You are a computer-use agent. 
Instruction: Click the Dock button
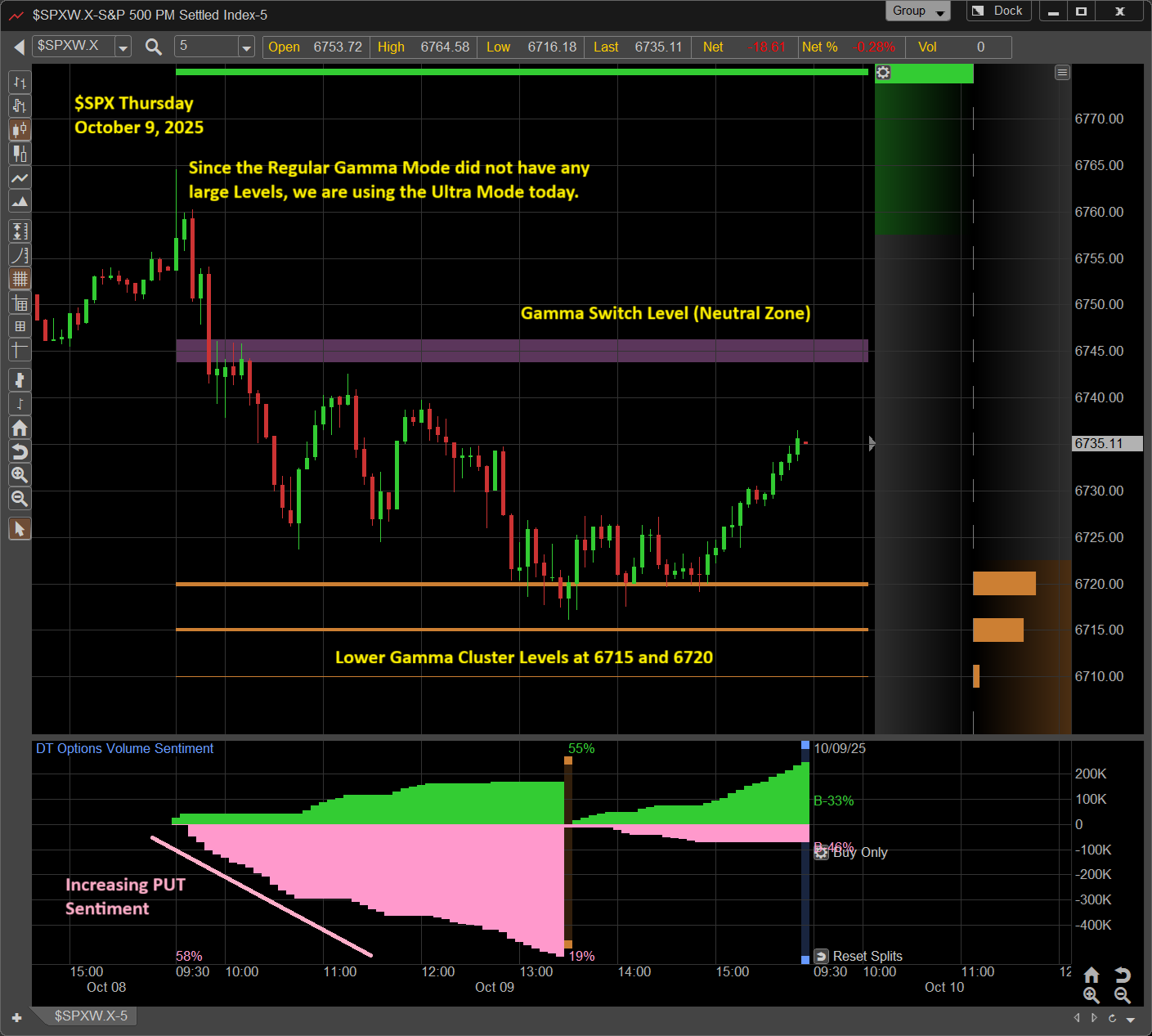pos(998,11)
